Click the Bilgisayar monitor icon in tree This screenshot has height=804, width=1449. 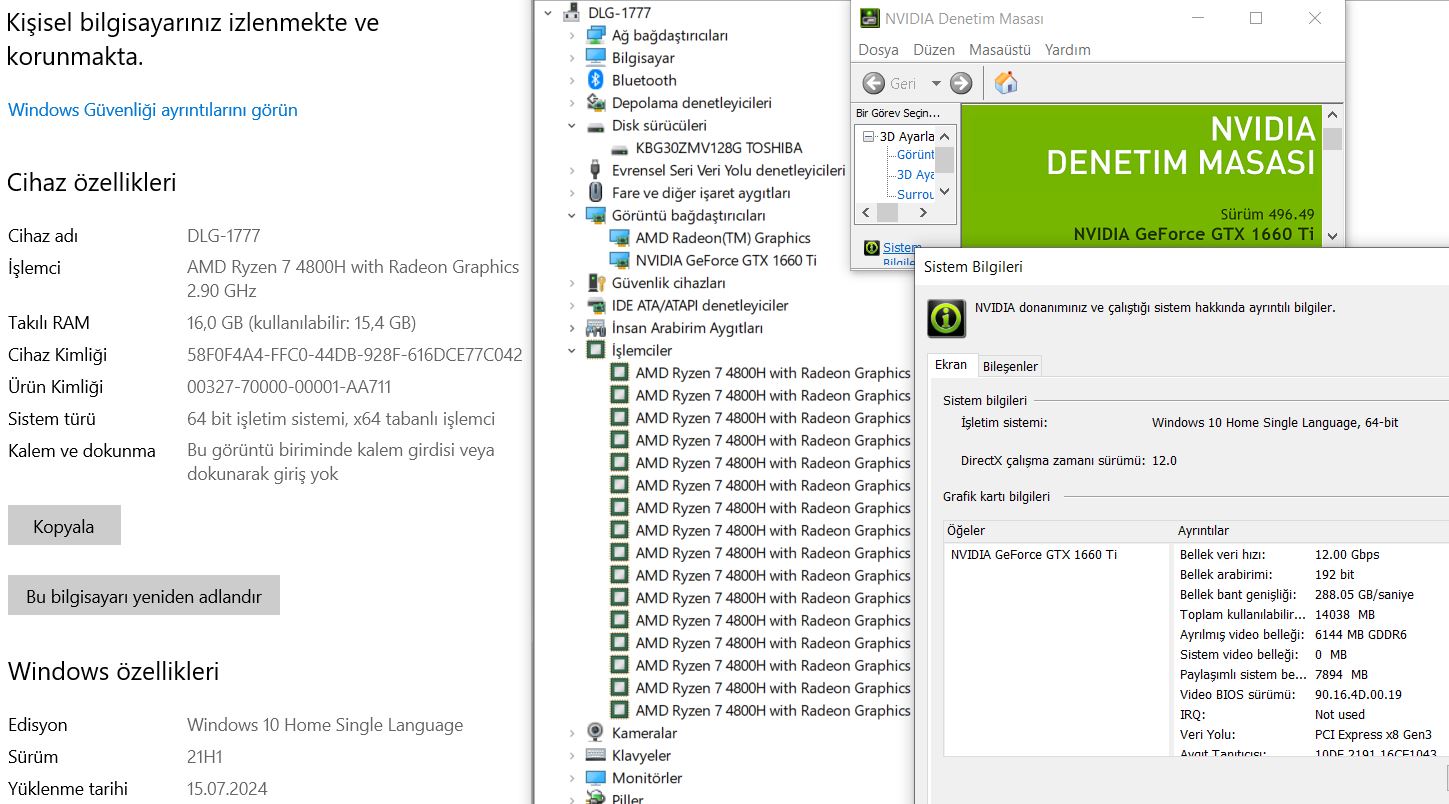596,57
